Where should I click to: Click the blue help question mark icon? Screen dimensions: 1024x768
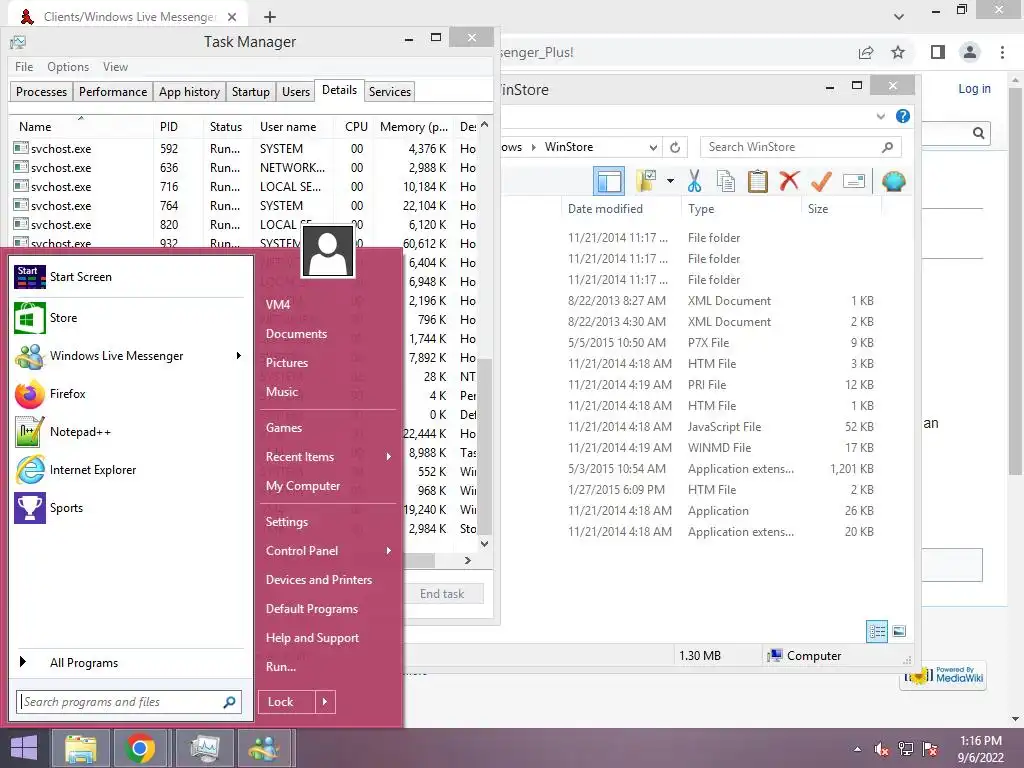[903, 116]
